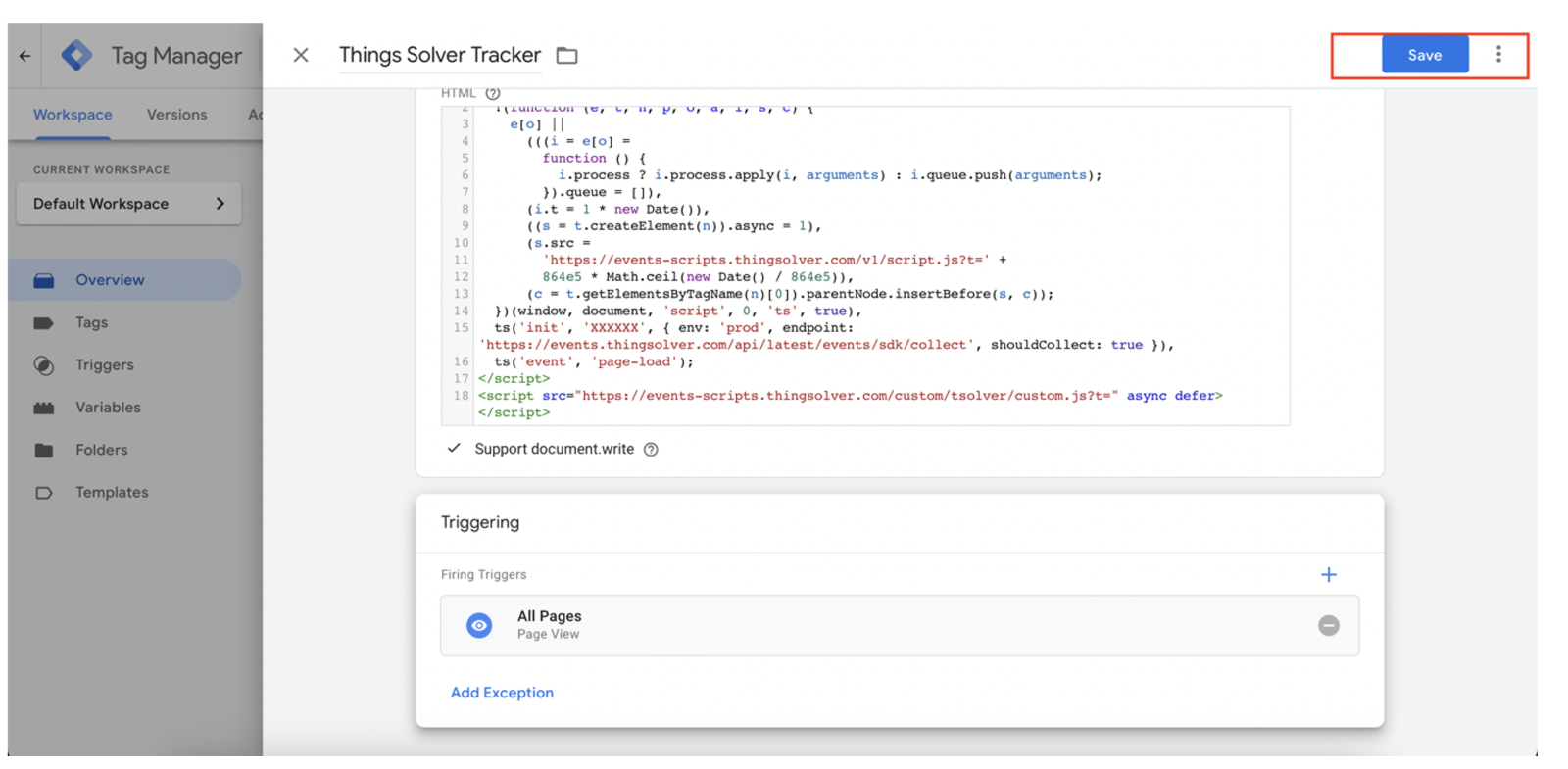Open the three-dot more options menu

coord(1497,54)
